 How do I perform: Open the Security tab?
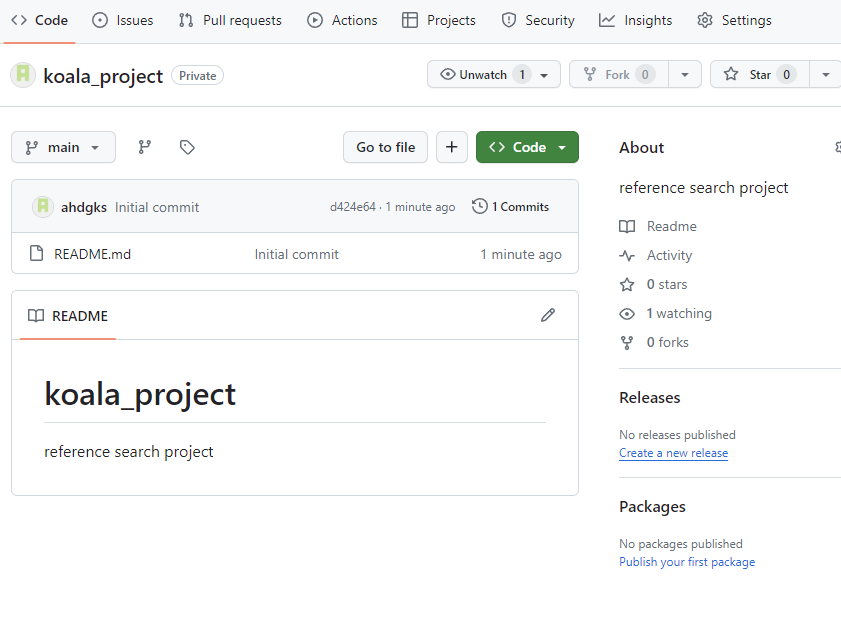click(538, 20)
